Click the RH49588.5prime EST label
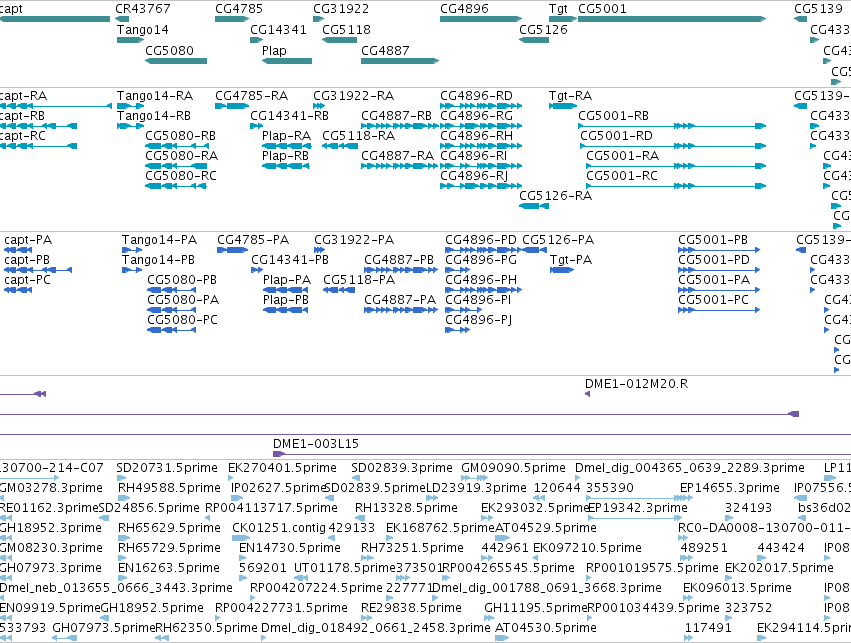Viewport: 851px width, 643px height. (169, 488)
